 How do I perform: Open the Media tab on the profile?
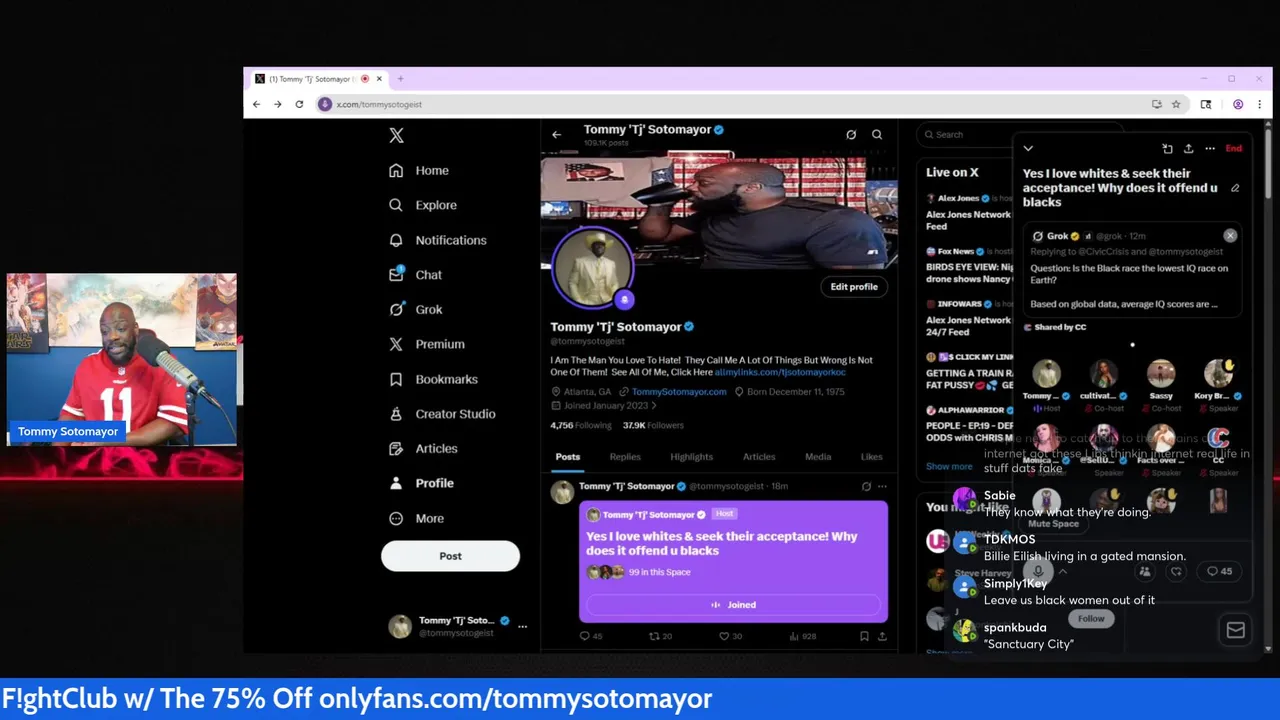click(818, 457)
